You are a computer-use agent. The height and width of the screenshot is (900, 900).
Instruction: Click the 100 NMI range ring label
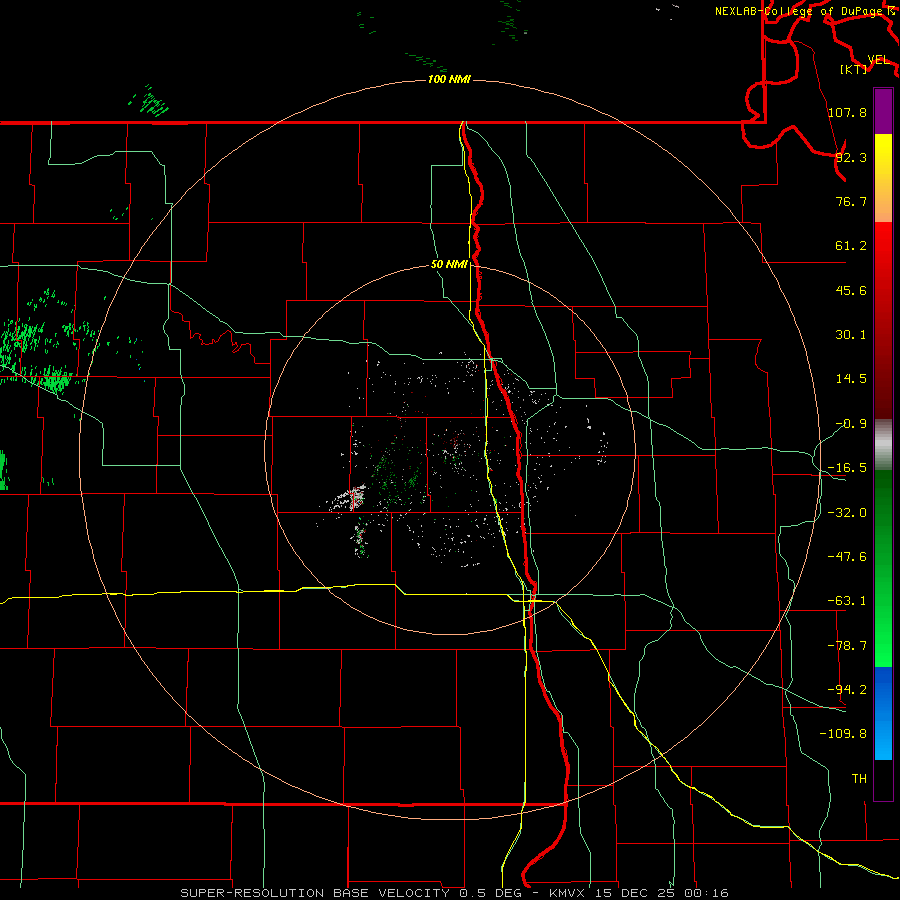point(449,79)
